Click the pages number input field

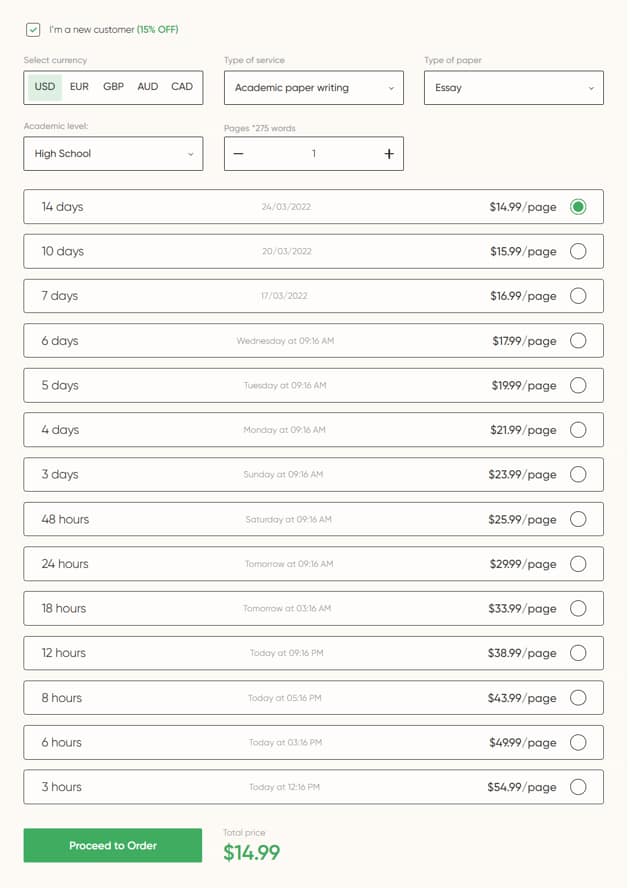click(x=314, y=153)
